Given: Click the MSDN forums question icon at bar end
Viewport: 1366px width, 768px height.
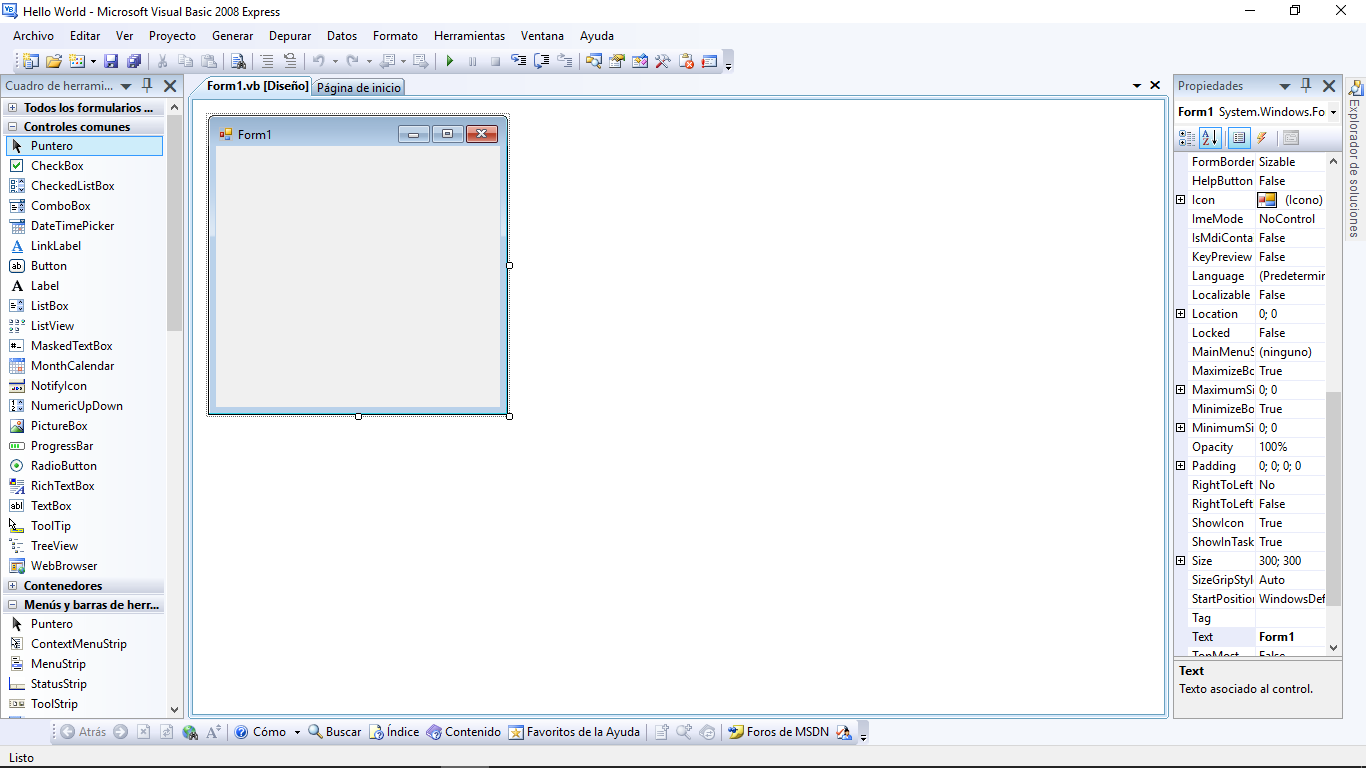Looking at the screenshot, I should (844, 732).
